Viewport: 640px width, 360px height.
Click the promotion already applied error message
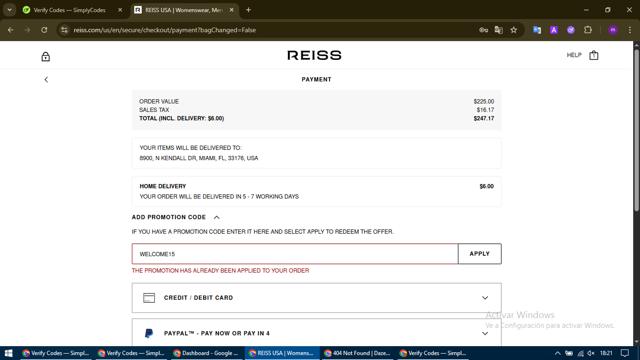[x=220, y=271]
